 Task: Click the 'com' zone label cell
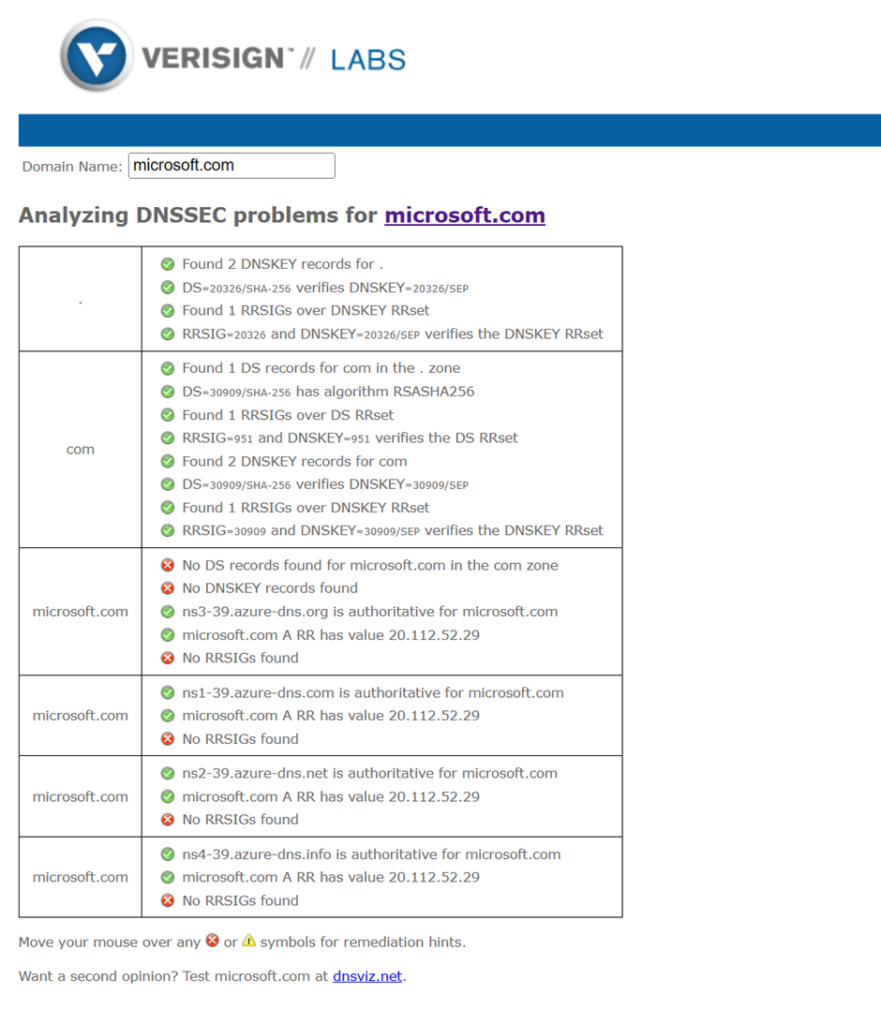80,449
